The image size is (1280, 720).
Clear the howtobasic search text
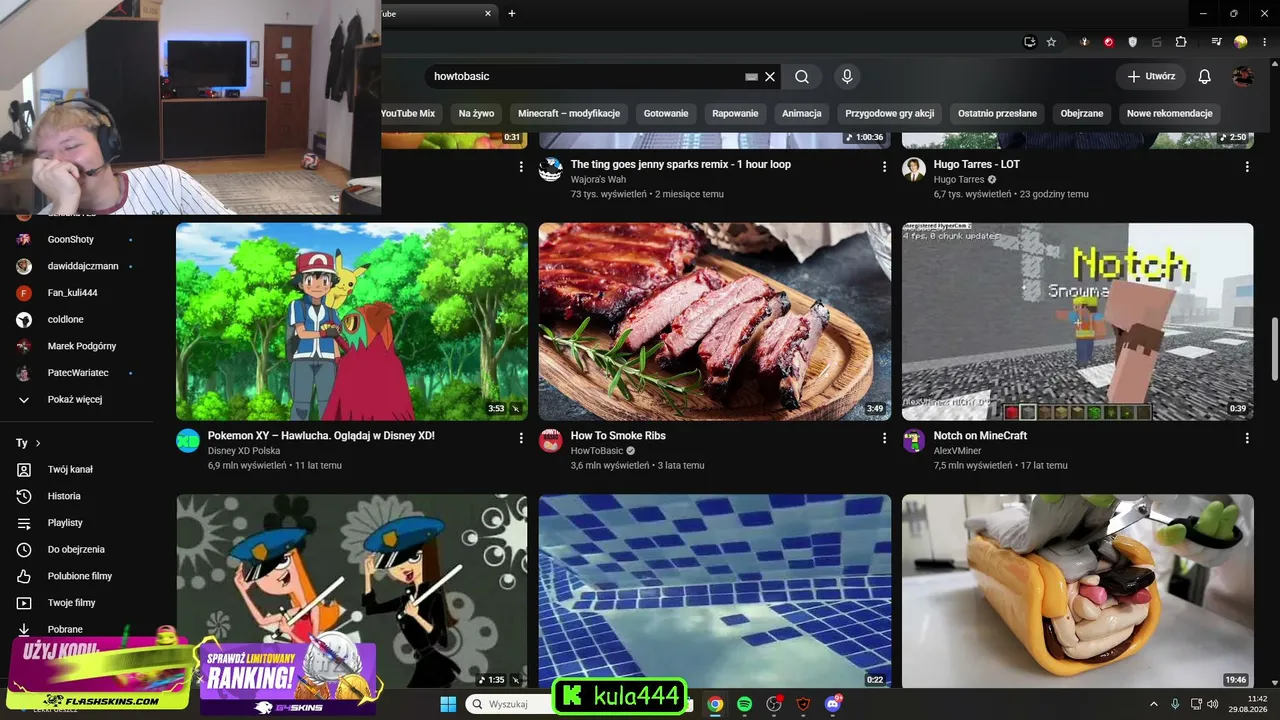[x=770, y=76]
